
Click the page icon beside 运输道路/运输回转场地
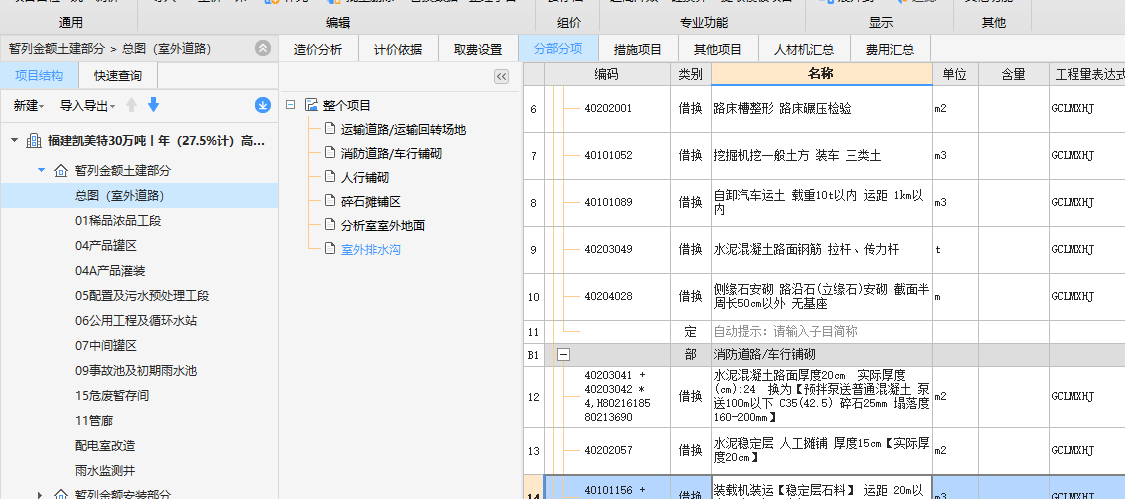[329, 129]
